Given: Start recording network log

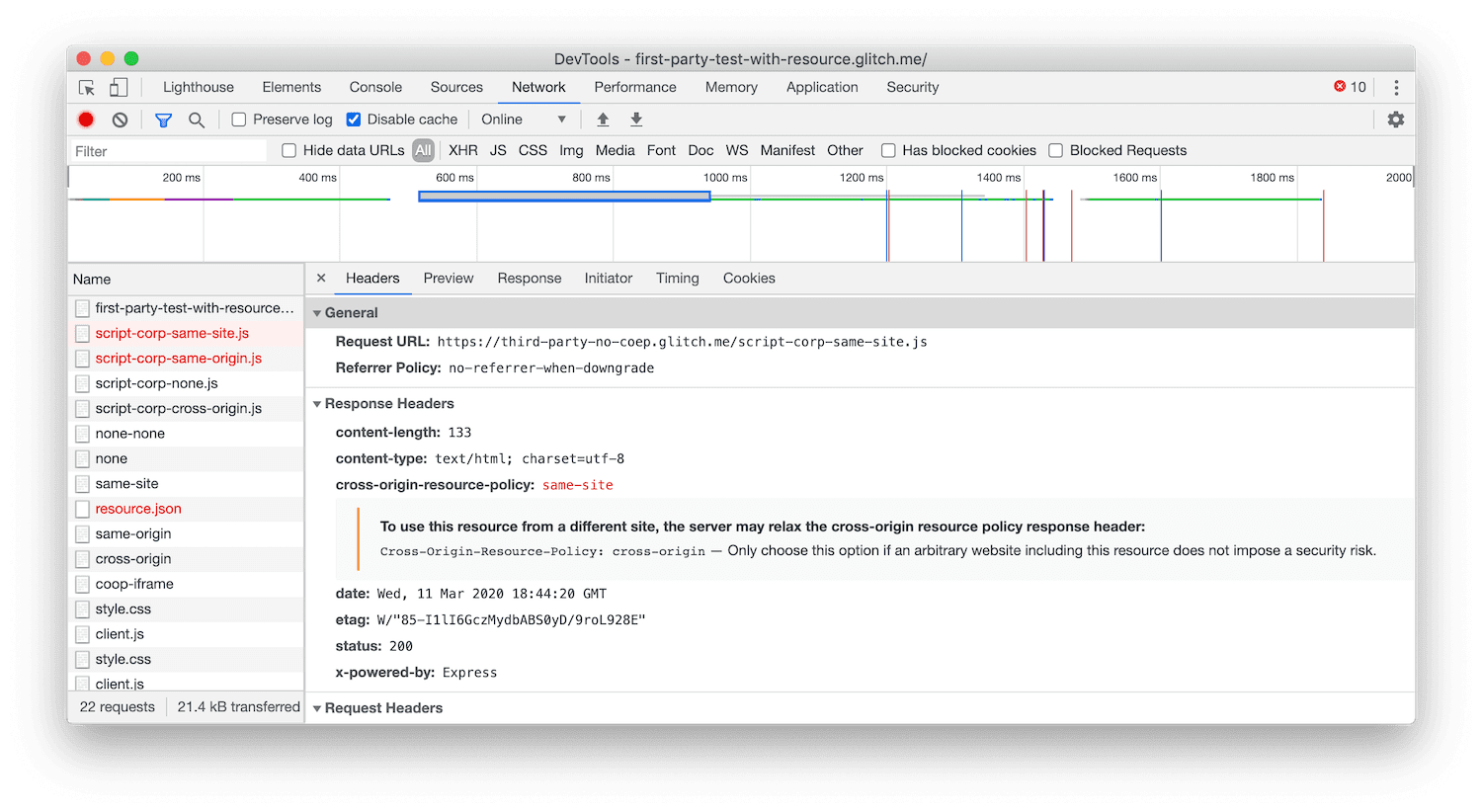Looking at the screenshot, I should tap(85, 119).
